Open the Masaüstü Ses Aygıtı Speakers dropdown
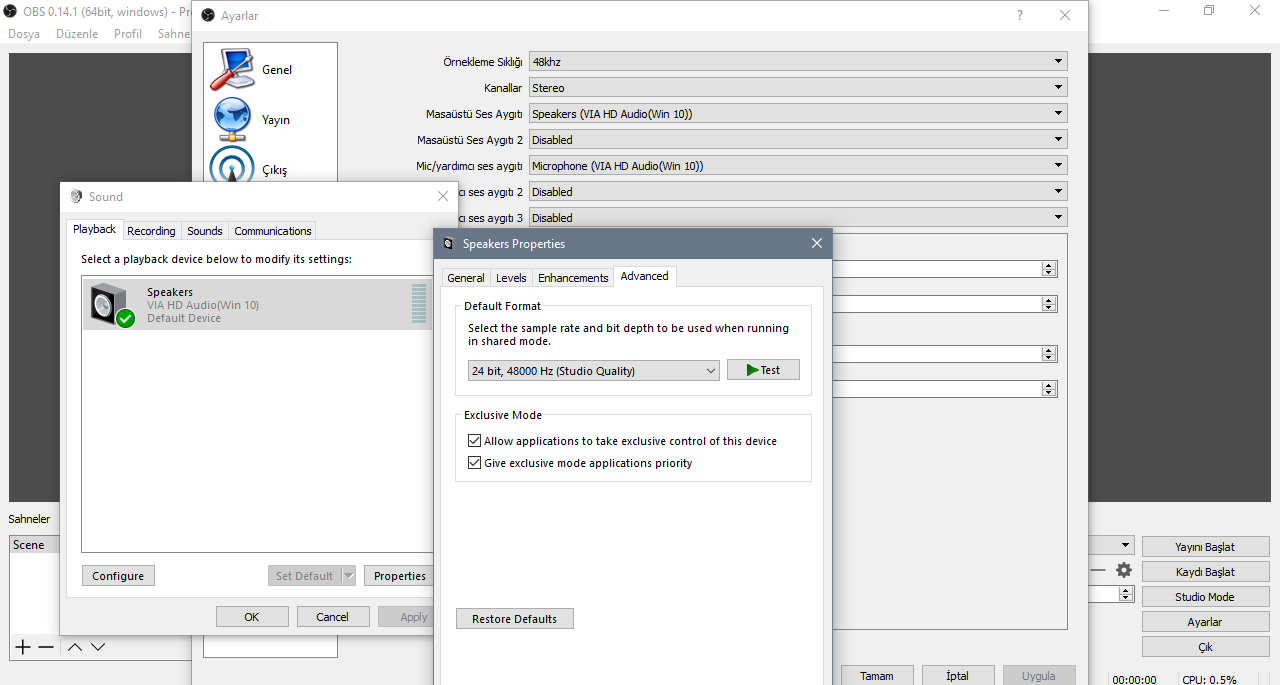1280x685 pixels. coord(798,114)
